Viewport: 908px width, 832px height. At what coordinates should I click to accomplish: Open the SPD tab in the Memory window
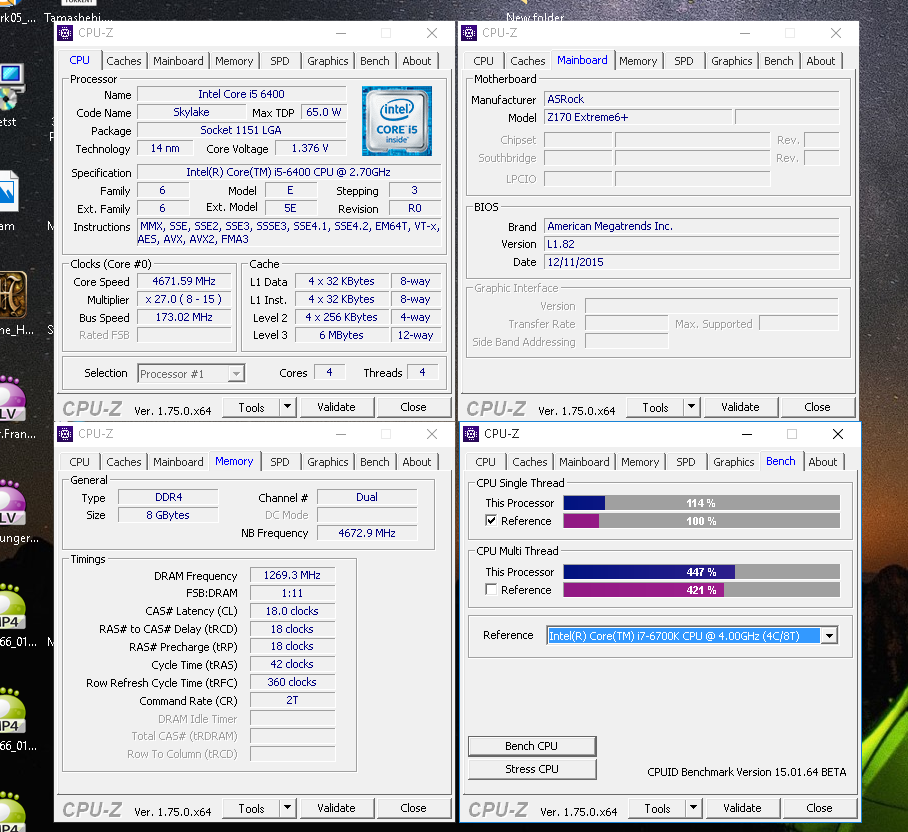280,462
